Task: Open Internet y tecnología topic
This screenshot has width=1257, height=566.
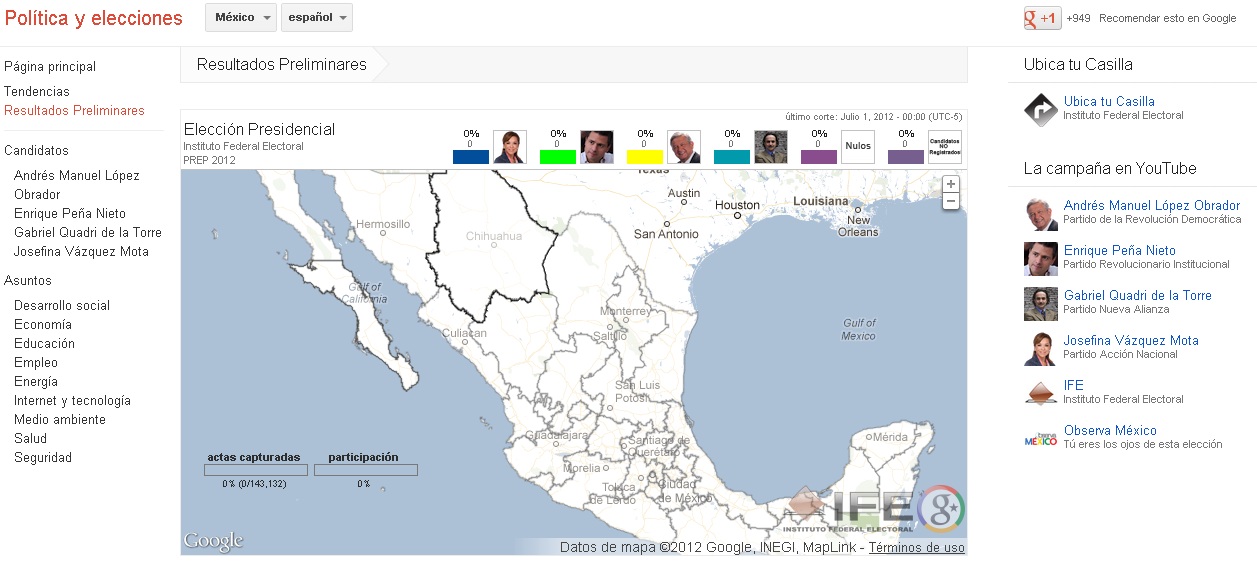Action: point(72,401)
